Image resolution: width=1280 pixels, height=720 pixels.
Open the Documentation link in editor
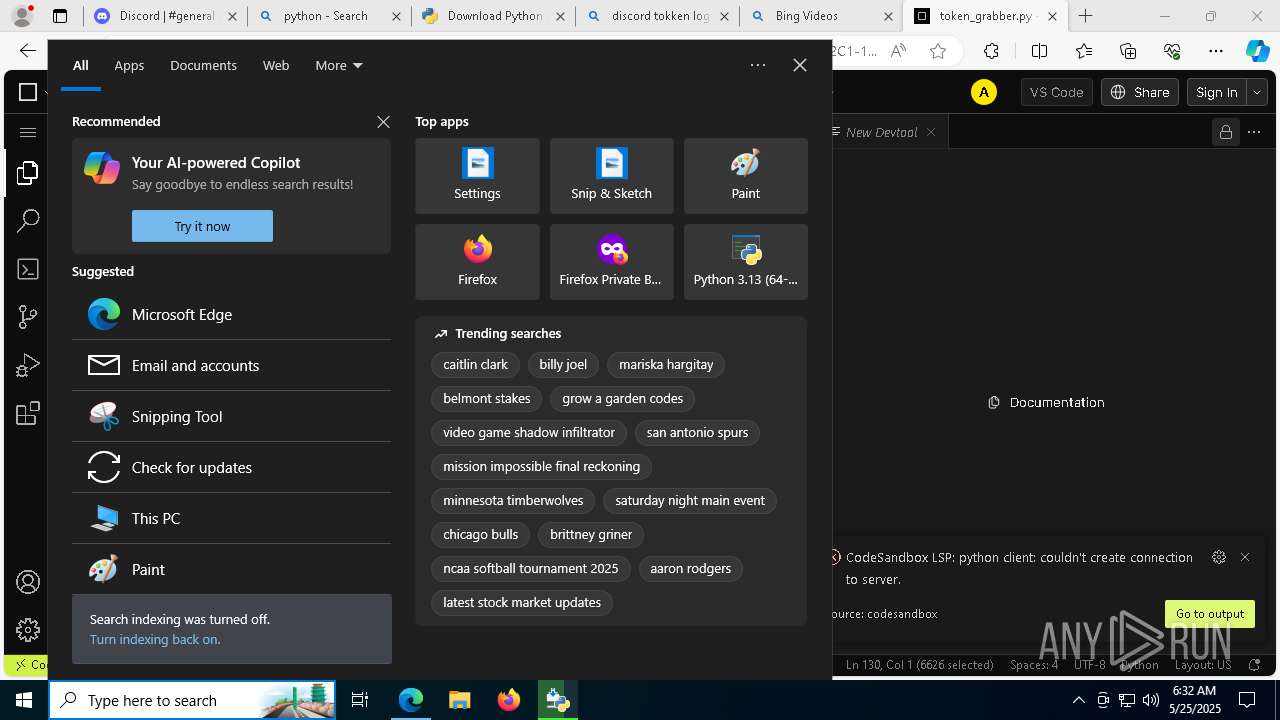(x=1046, y=402)
